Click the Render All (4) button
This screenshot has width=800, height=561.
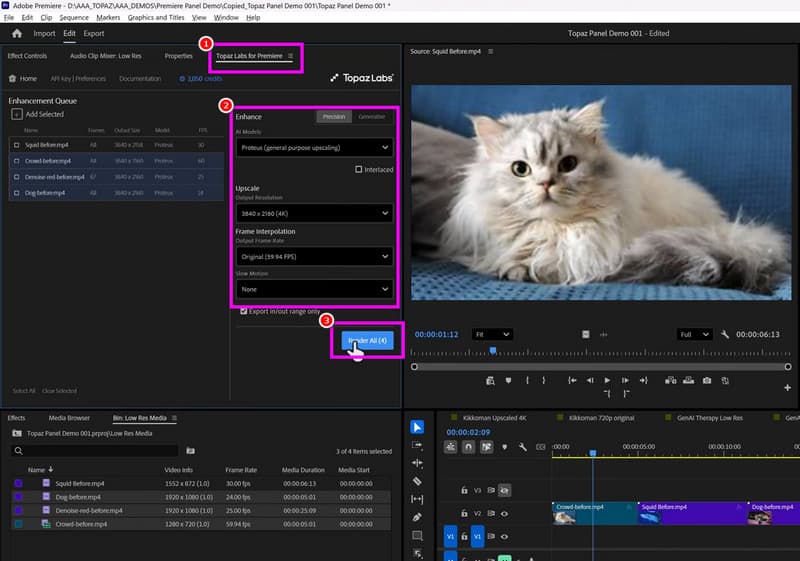tap(367, 340)
